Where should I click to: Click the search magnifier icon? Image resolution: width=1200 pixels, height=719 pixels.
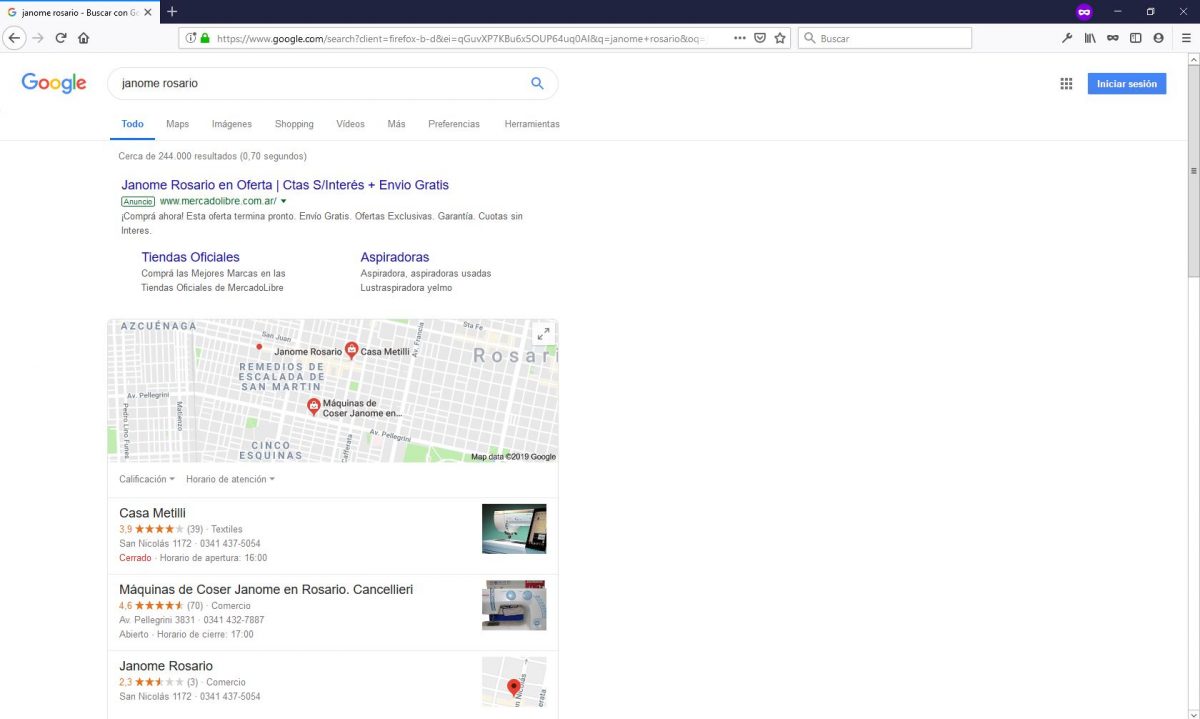(537, 84)
